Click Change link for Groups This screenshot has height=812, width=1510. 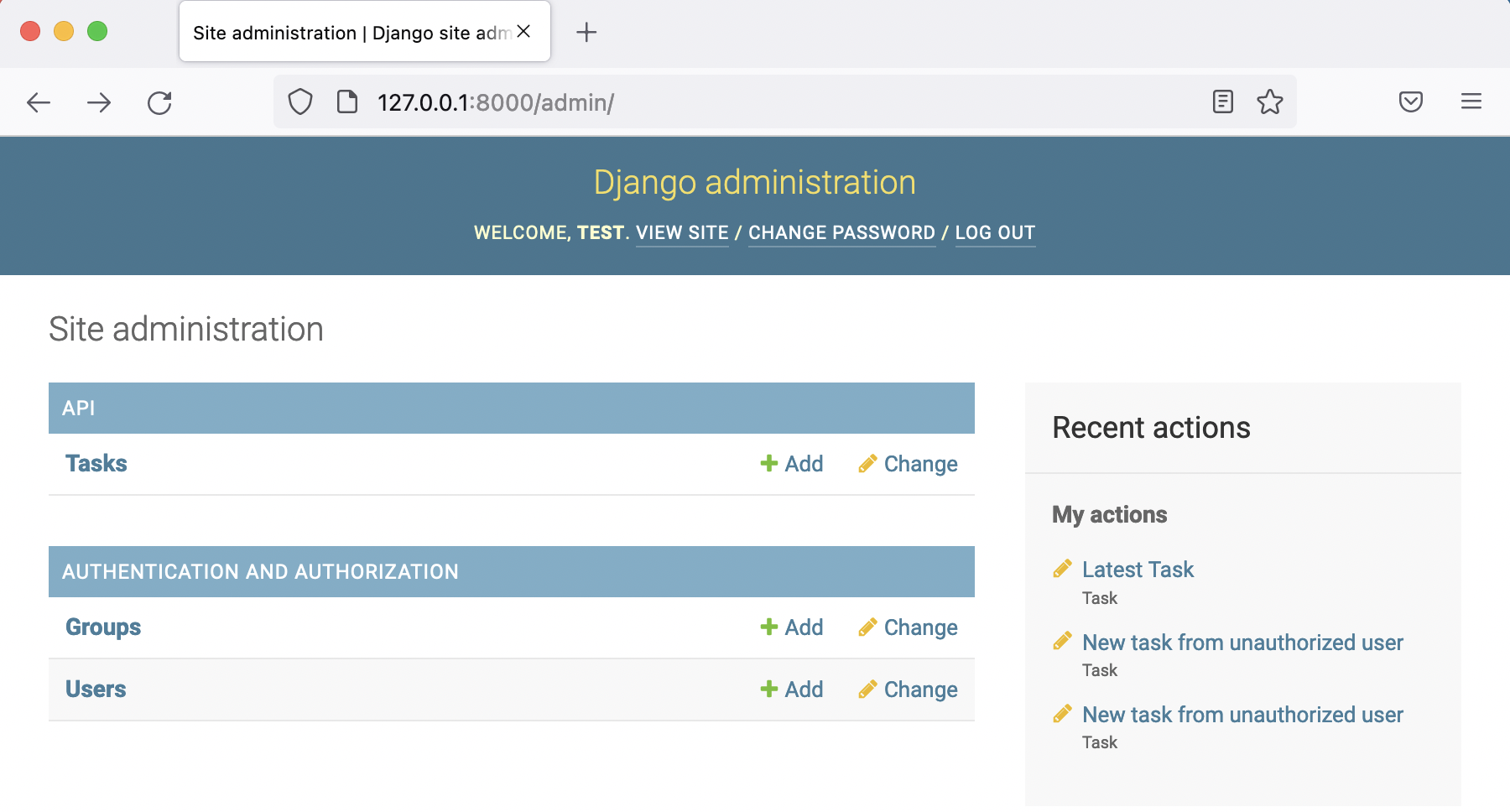pyautogui.click(x=920, y=627)
